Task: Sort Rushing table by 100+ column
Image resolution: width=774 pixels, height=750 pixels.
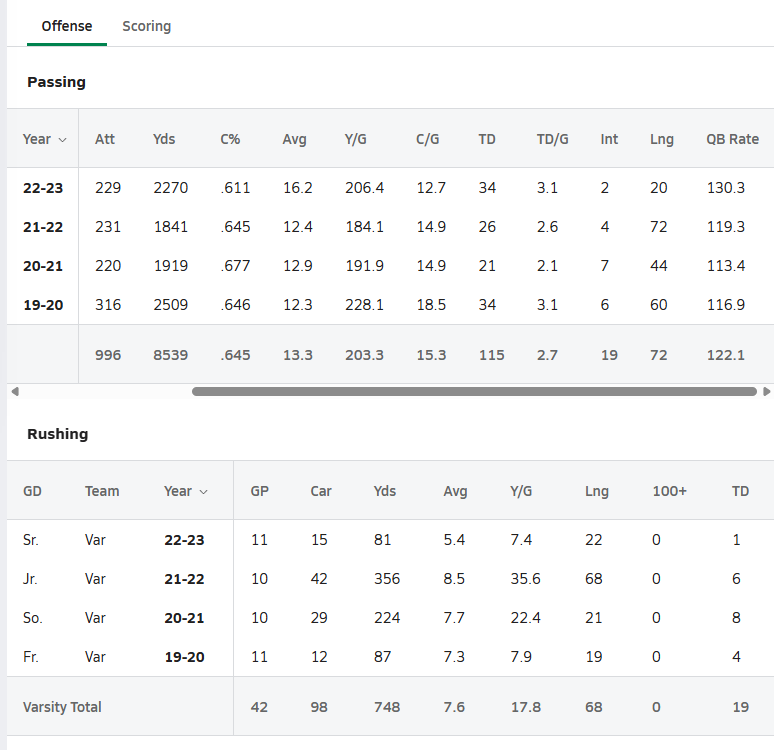Action: pos(669,491)
